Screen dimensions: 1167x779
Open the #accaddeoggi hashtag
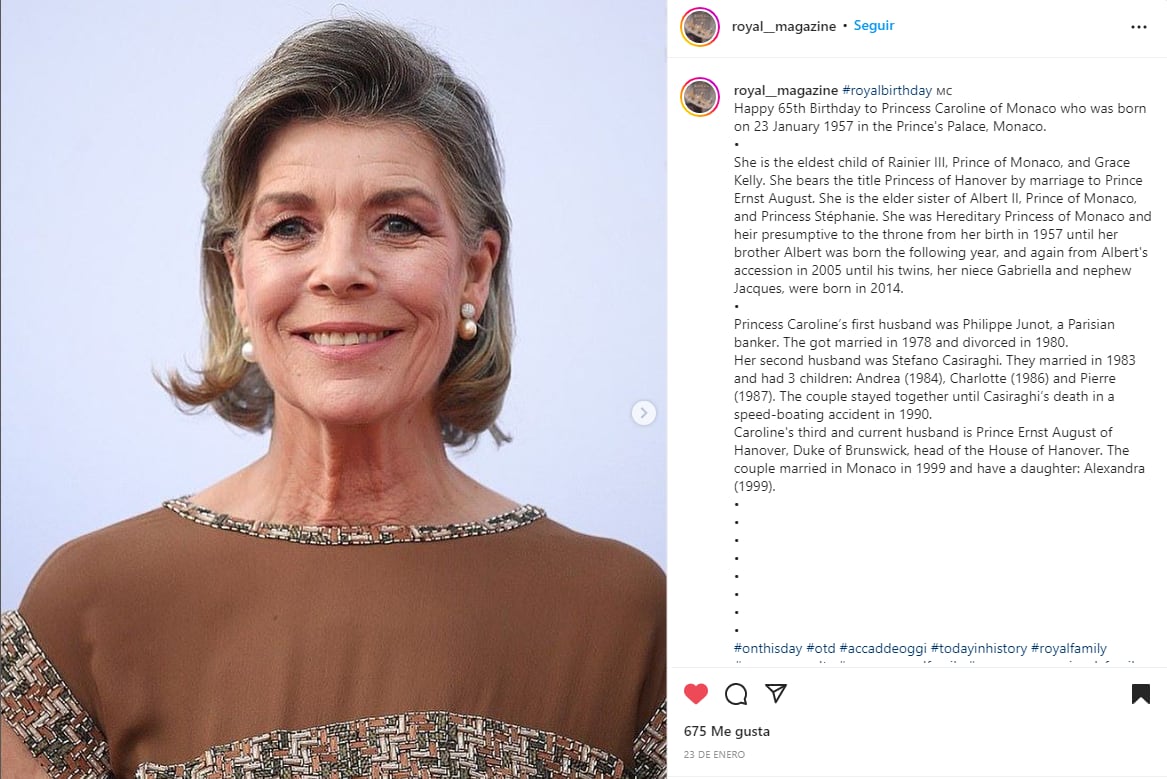coord(883,648)
